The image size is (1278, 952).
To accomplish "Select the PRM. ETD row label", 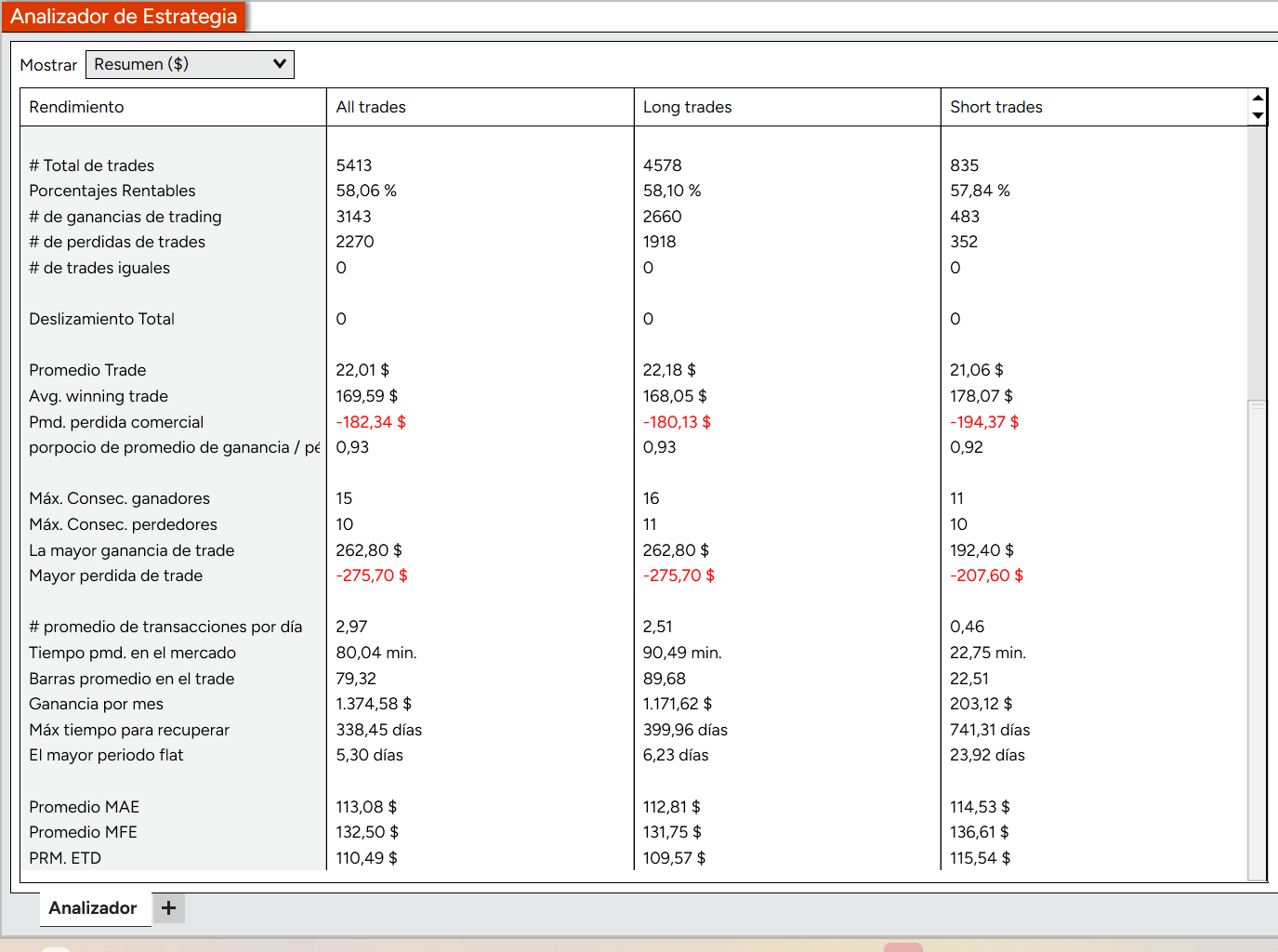I will 65,858.
